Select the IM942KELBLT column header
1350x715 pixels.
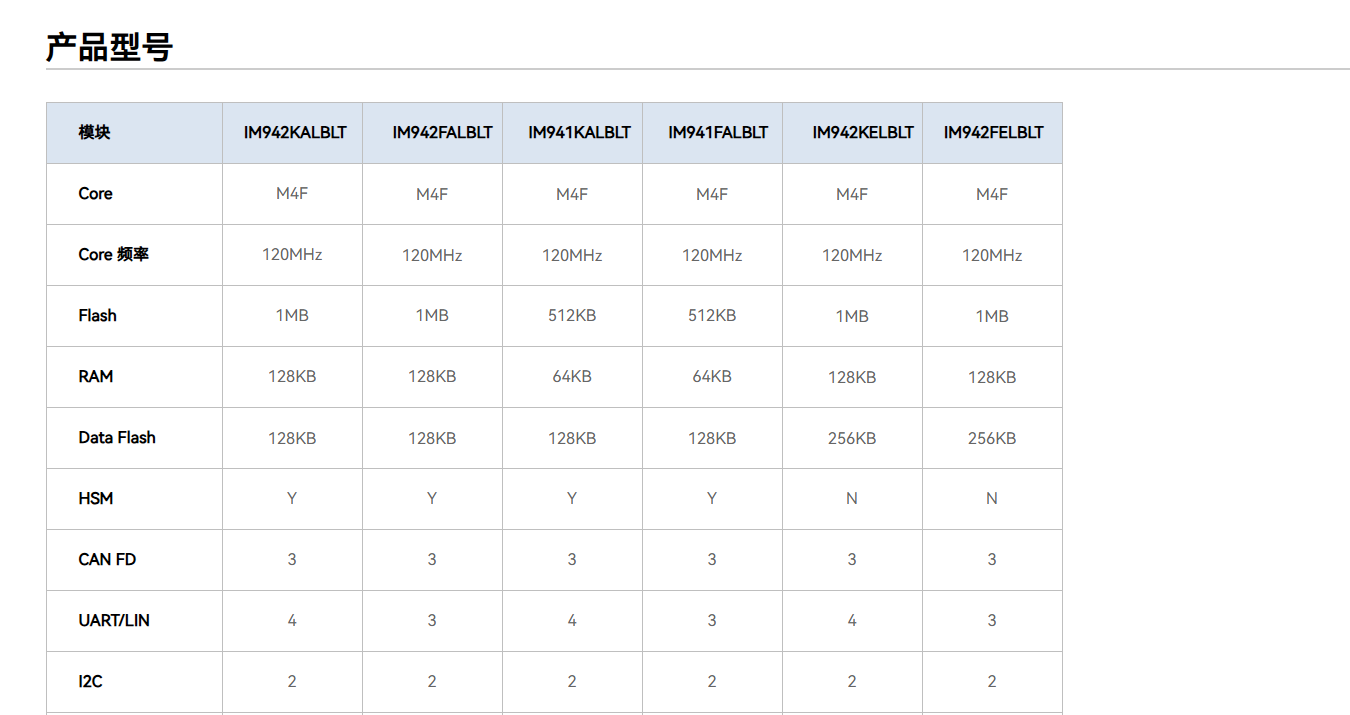862,132
